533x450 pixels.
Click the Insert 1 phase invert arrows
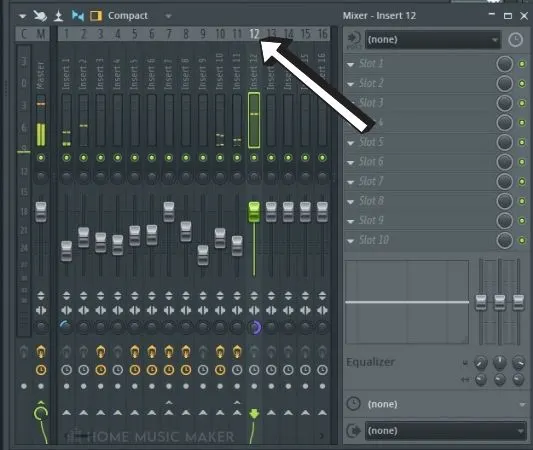tap(66, 296)
